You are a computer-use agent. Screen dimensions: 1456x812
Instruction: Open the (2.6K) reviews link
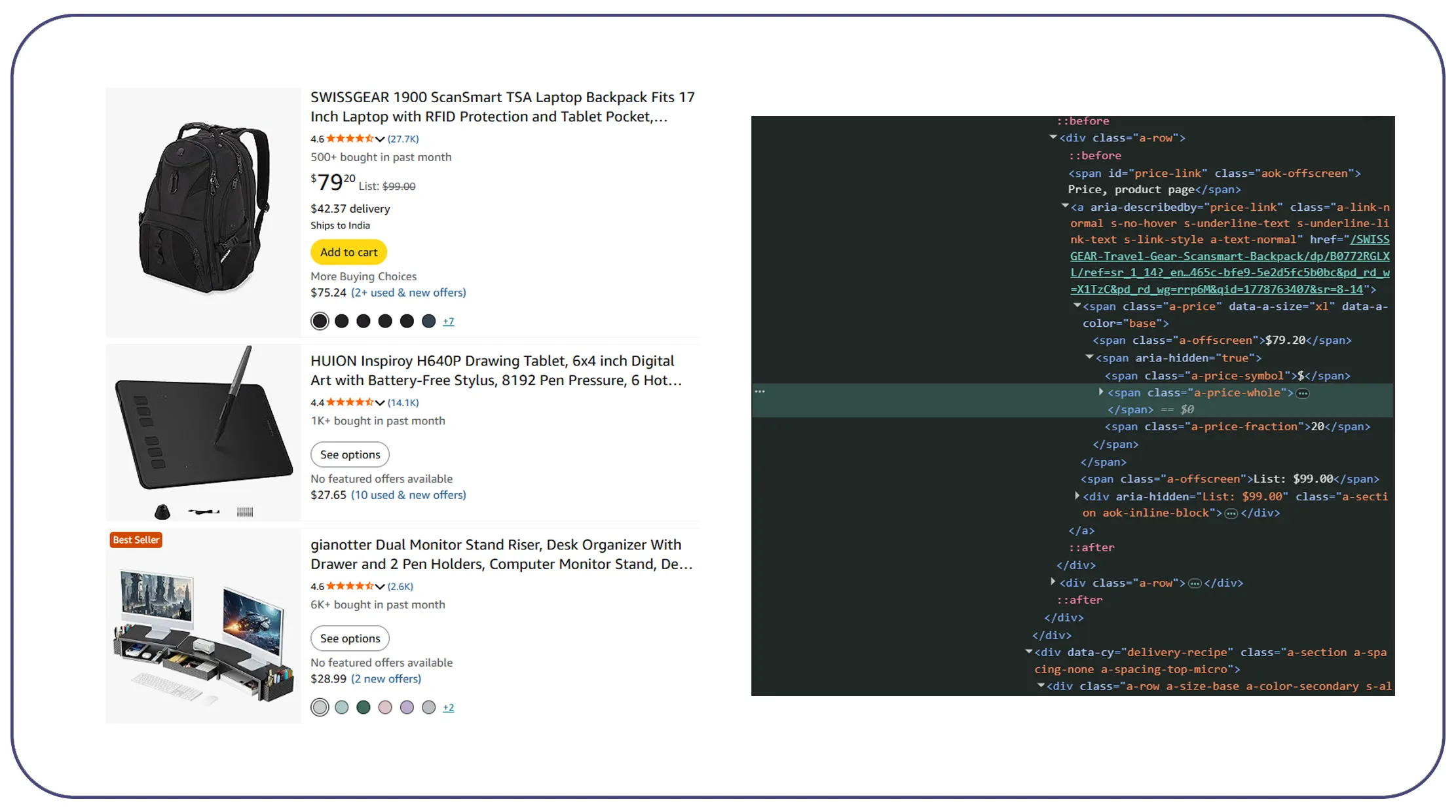[400, 587]
